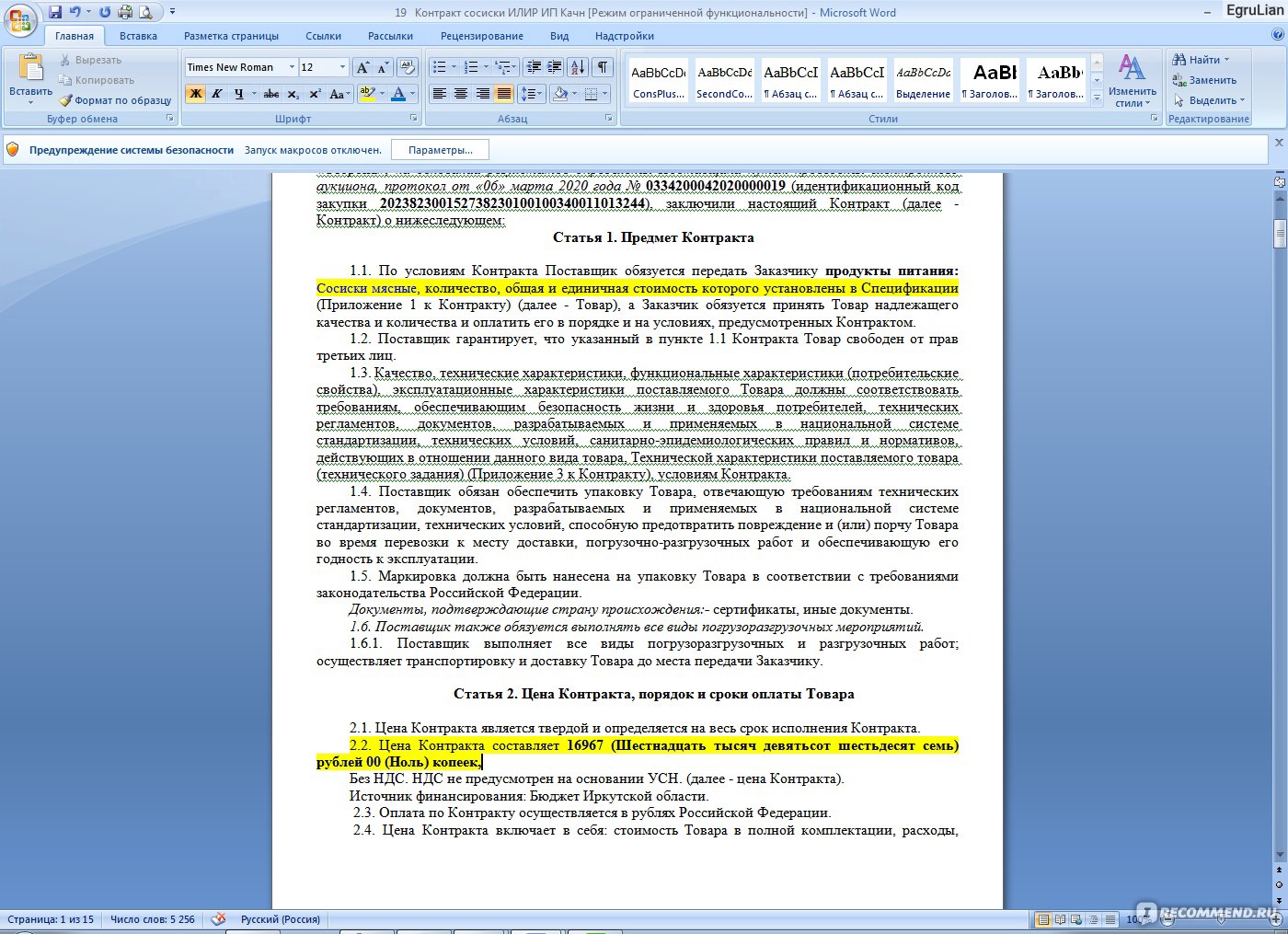Click the Копировать copy command
This screenshot has width=1288, height=934.
click(x=96, y=80)
